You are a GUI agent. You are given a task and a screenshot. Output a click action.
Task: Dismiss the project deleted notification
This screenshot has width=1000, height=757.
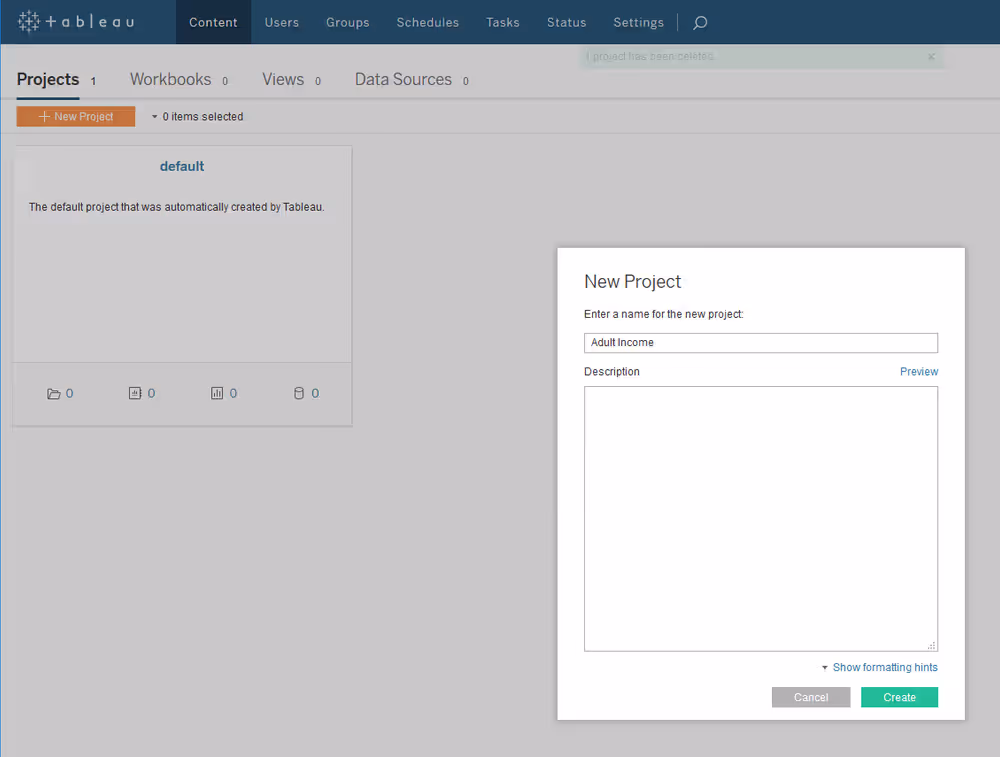[x=931, y=57]
